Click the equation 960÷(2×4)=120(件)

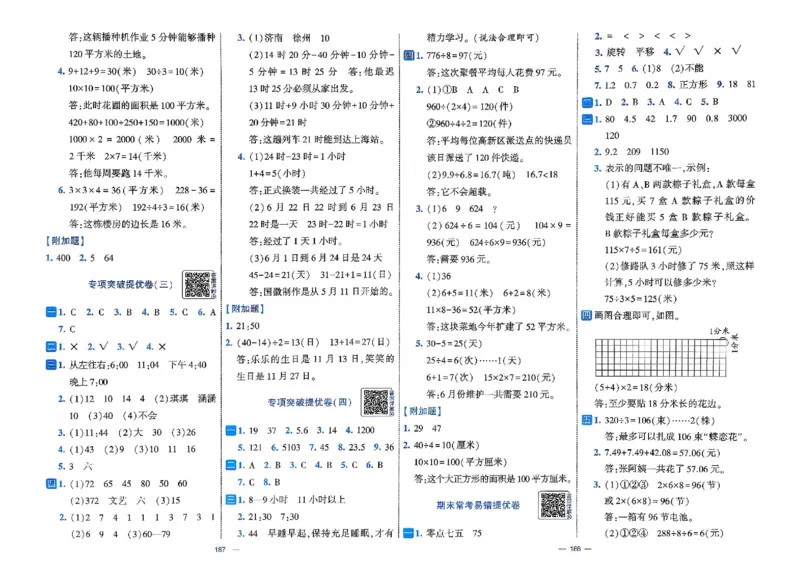[469, 107]
